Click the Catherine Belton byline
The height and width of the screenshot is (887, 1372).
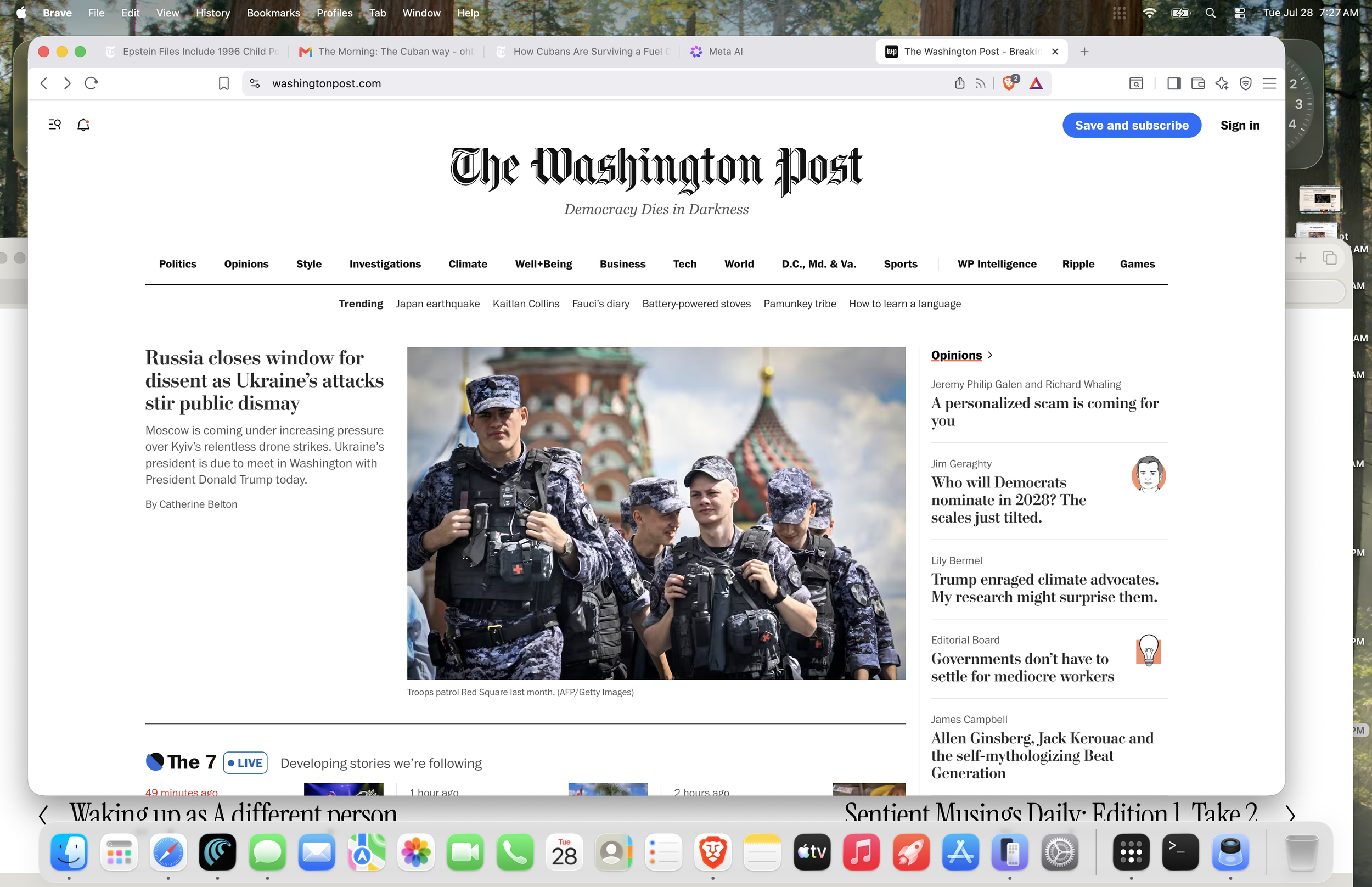(198, 504)
